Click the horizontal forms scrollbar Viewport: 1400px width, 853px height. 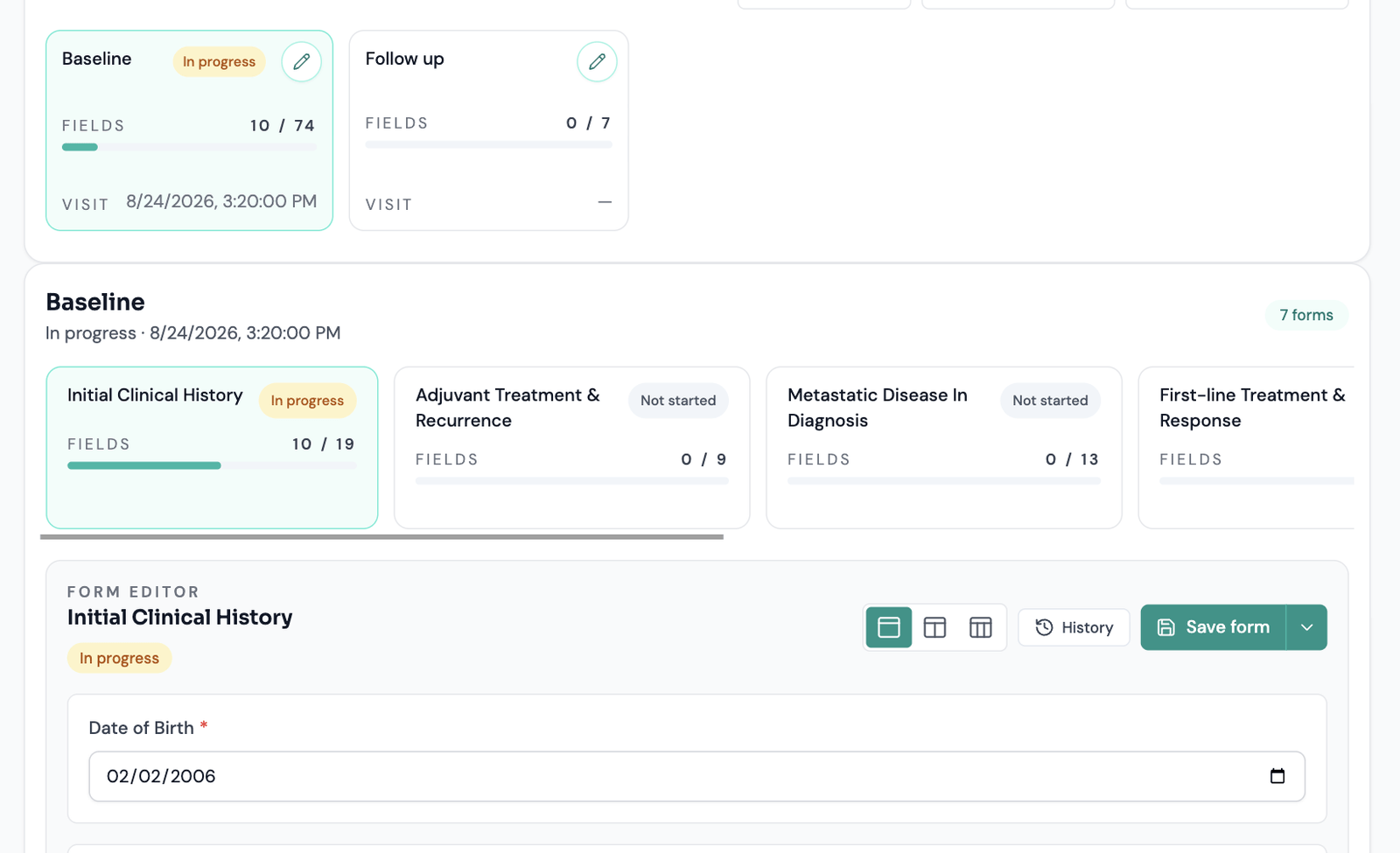tap(381, 536)
